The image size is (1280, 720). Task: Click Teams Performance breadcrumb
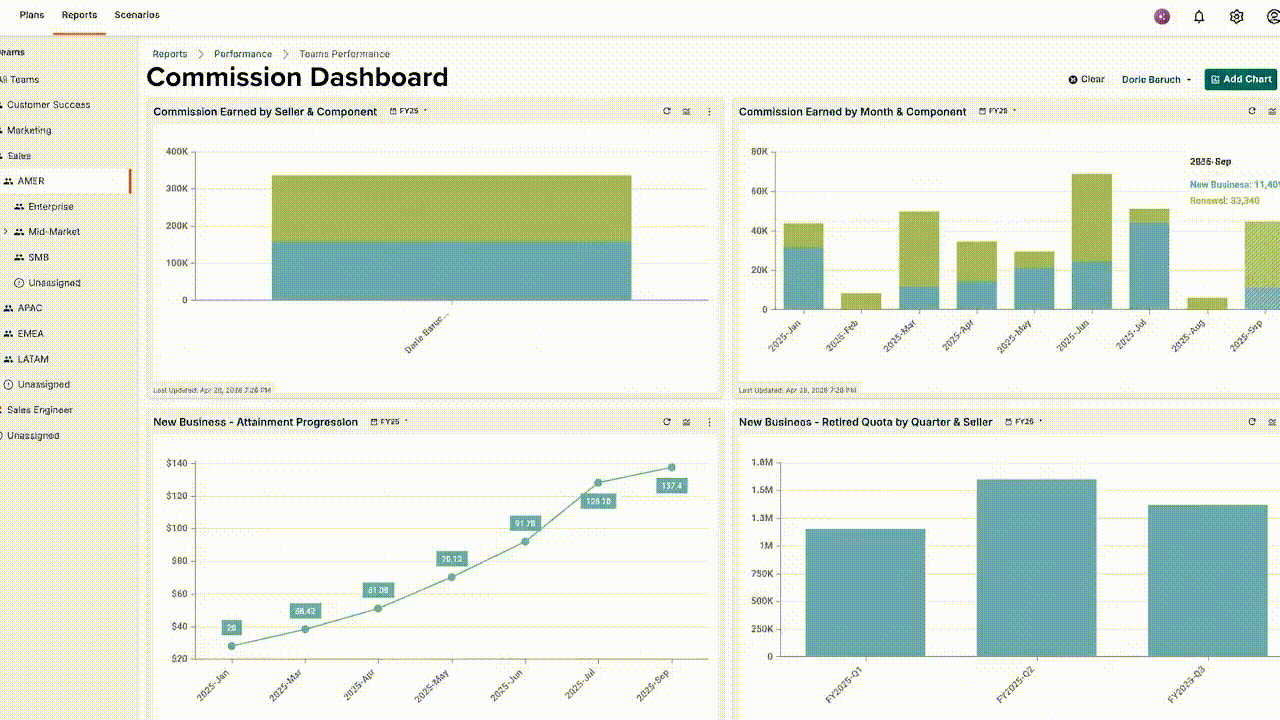(344, 54)
